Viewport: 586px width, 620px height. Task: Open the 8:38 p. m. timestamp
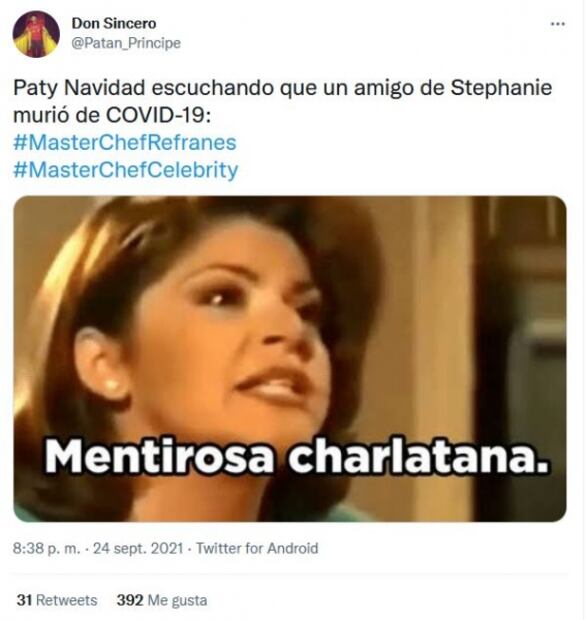coord(46,548)
